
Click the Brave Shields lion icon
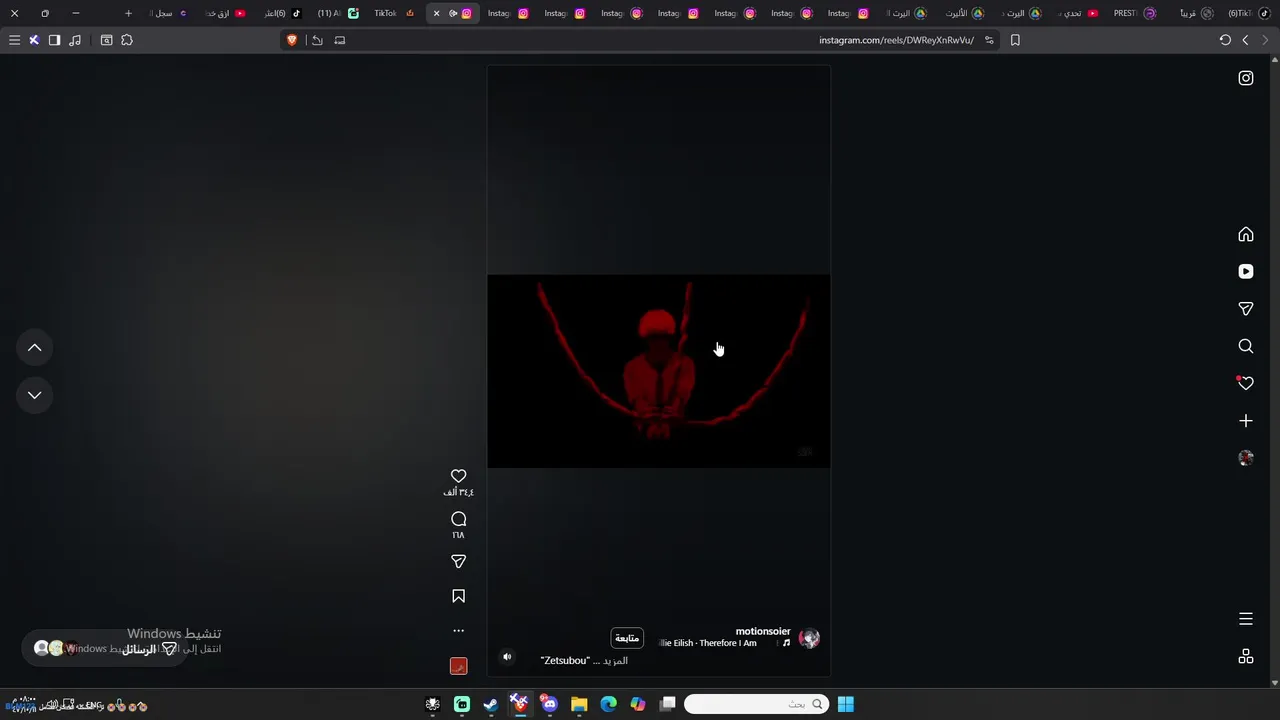click(293, 40)
